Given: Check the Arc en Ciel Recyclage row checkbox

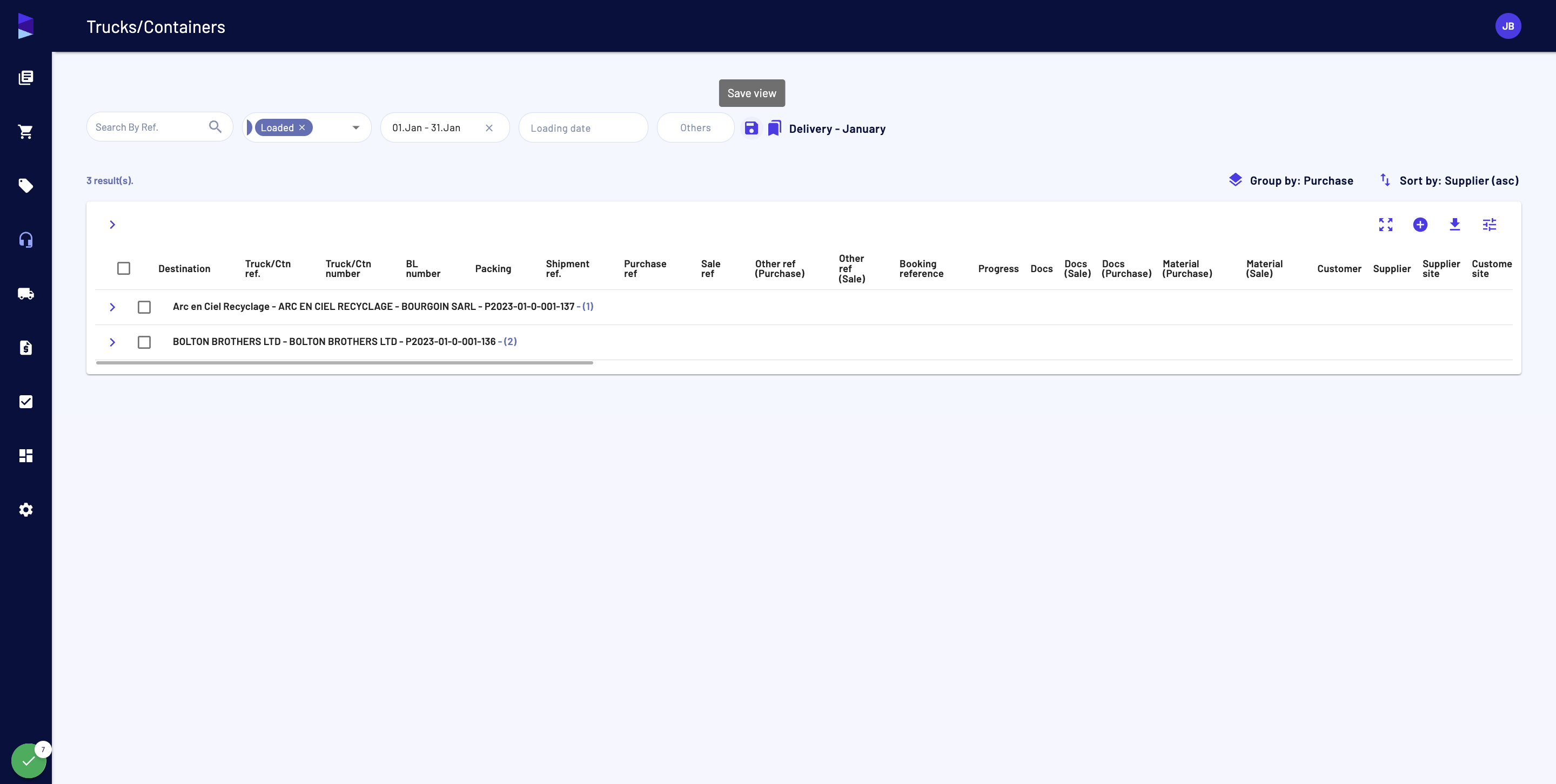Looking at the screenshot, I should coord(144,307).
